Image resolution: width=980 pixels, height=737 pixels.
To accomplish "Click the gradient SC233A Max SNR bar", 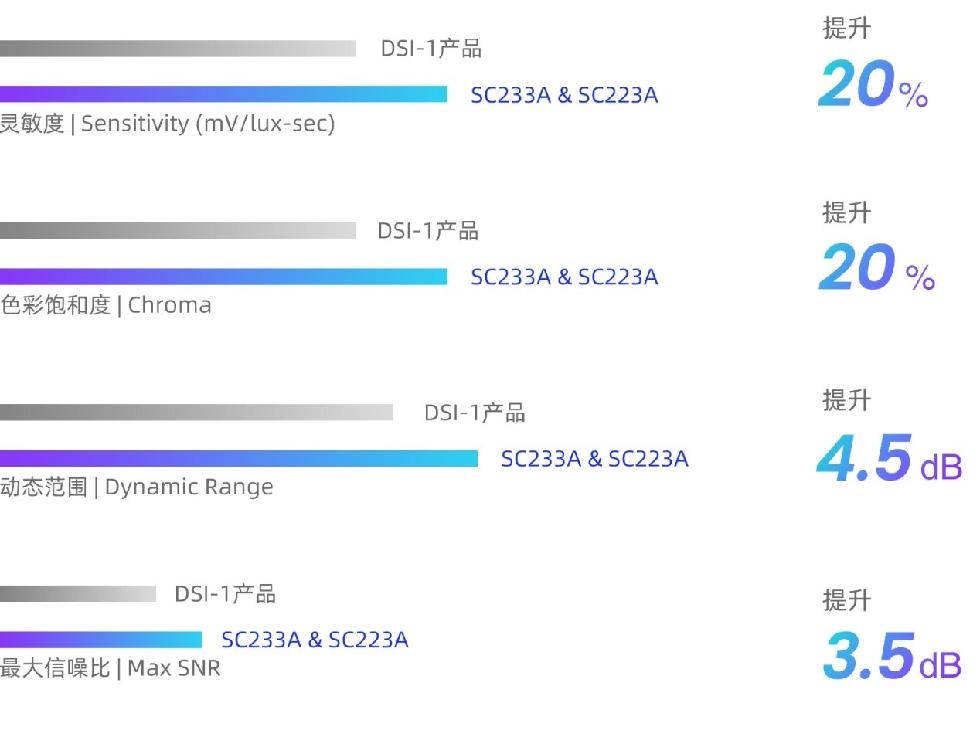I will [101, 639].
